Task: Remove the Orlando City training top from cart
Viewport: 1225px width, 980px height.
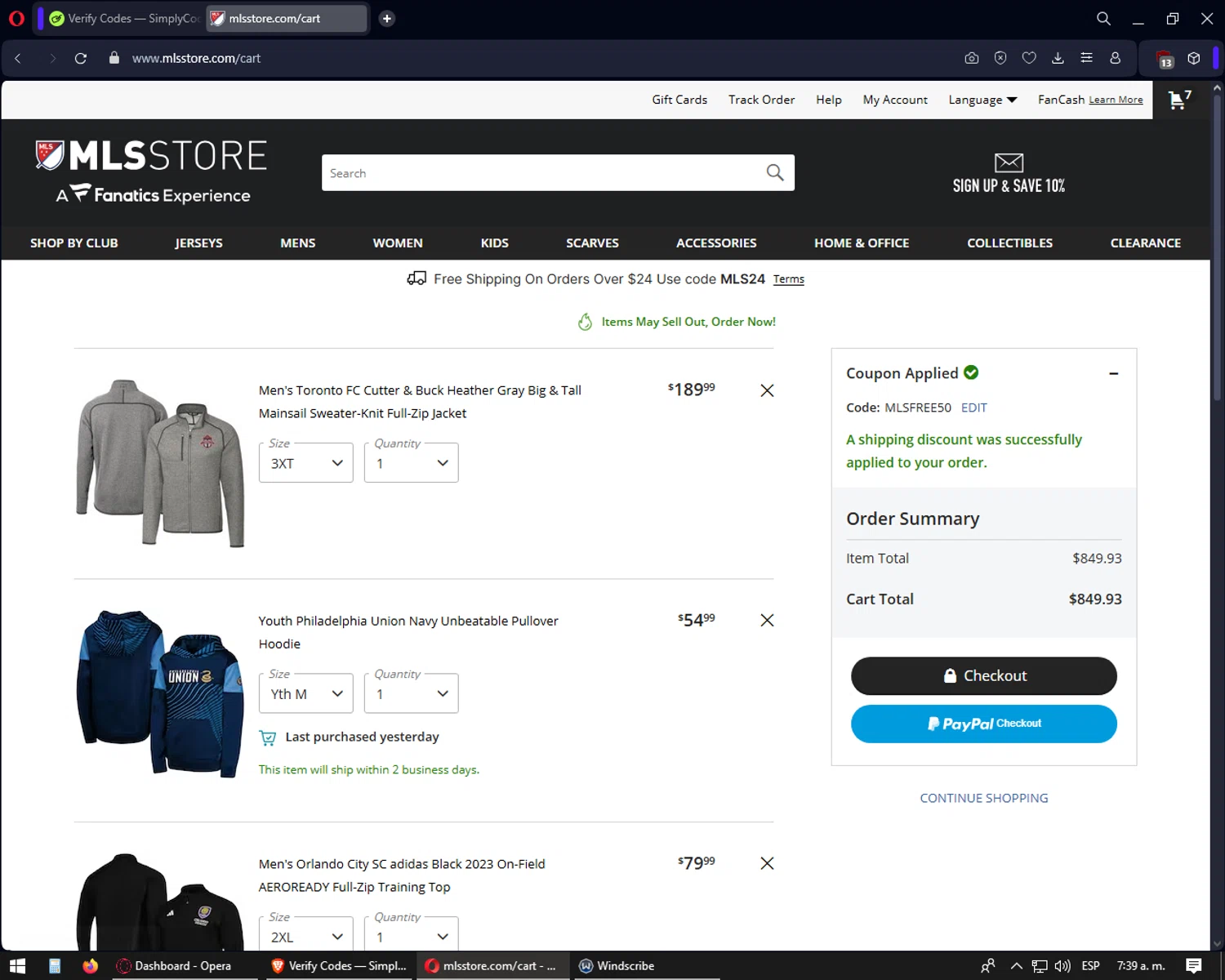Action: [x=767, y=863]
